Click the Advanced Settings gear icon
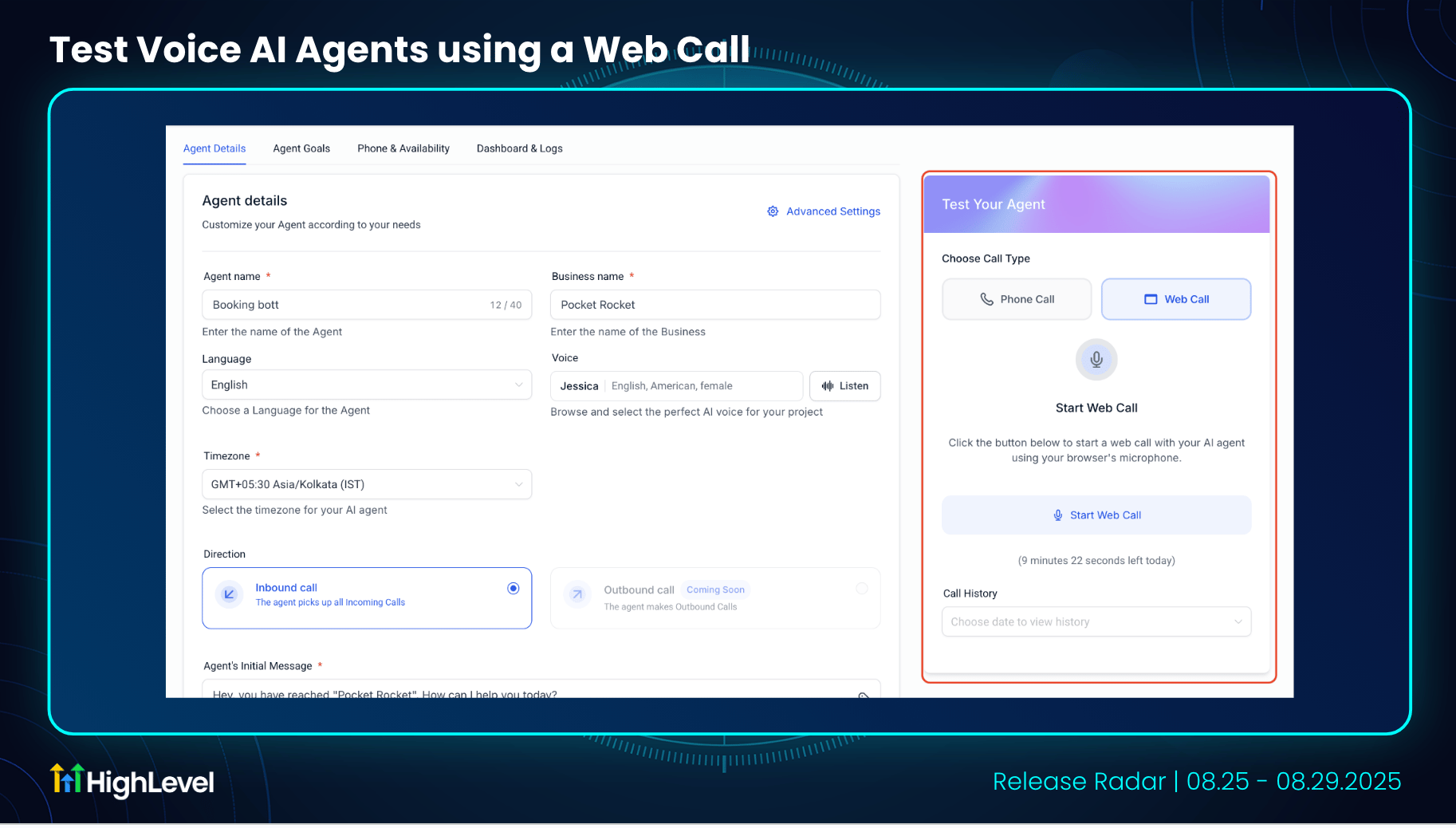This screenshot has height=828, width=1456. click(x=773, y=211)
